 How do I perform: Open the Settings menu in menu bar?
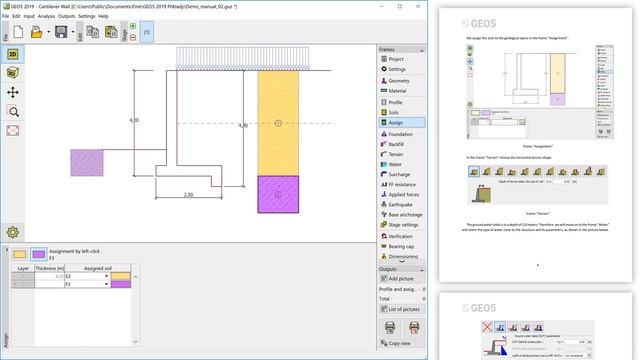[87, 16]
